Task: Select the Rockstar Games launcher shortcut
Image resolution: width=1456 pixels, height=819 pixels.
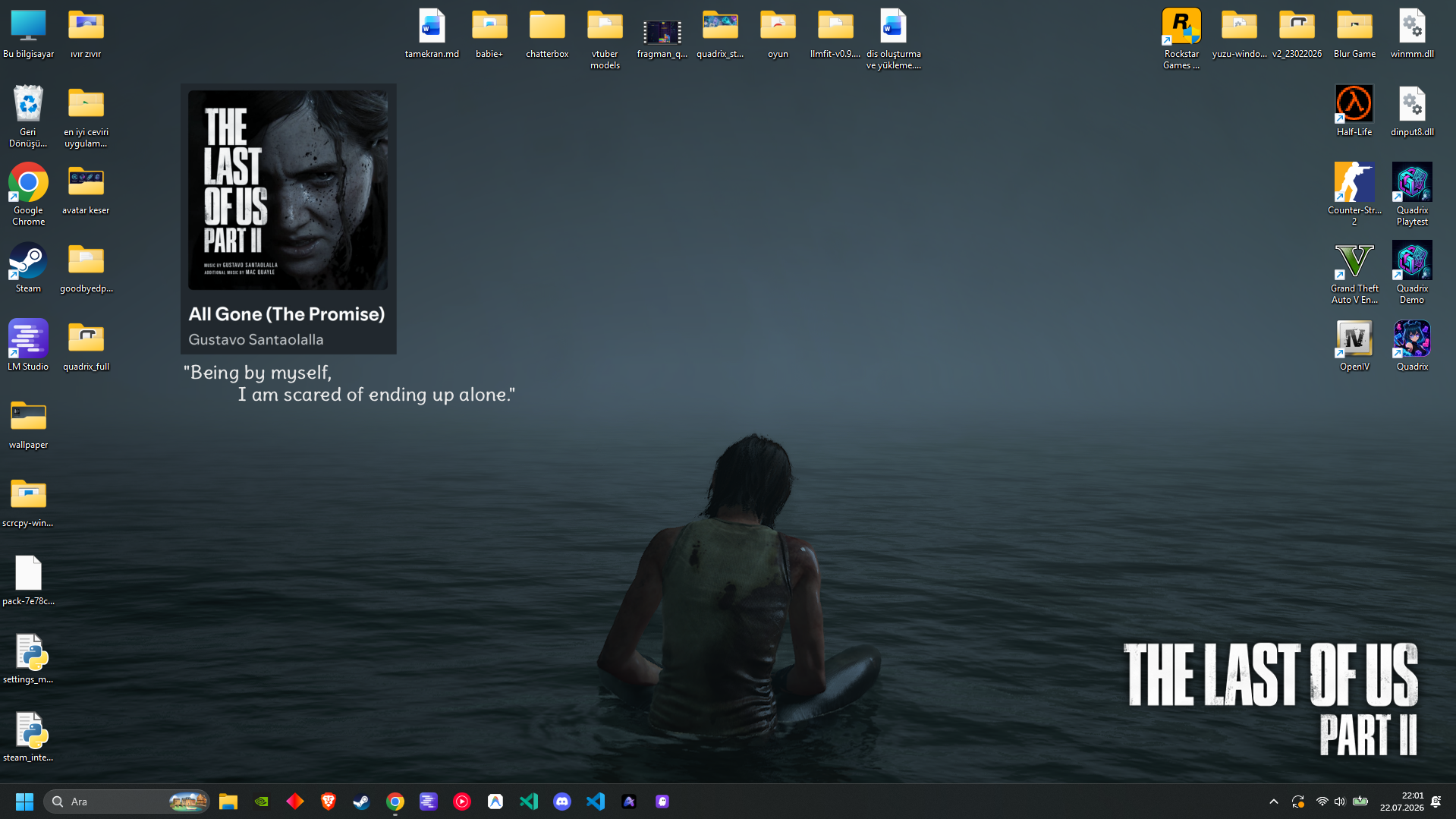Action: click(1181, 39)
